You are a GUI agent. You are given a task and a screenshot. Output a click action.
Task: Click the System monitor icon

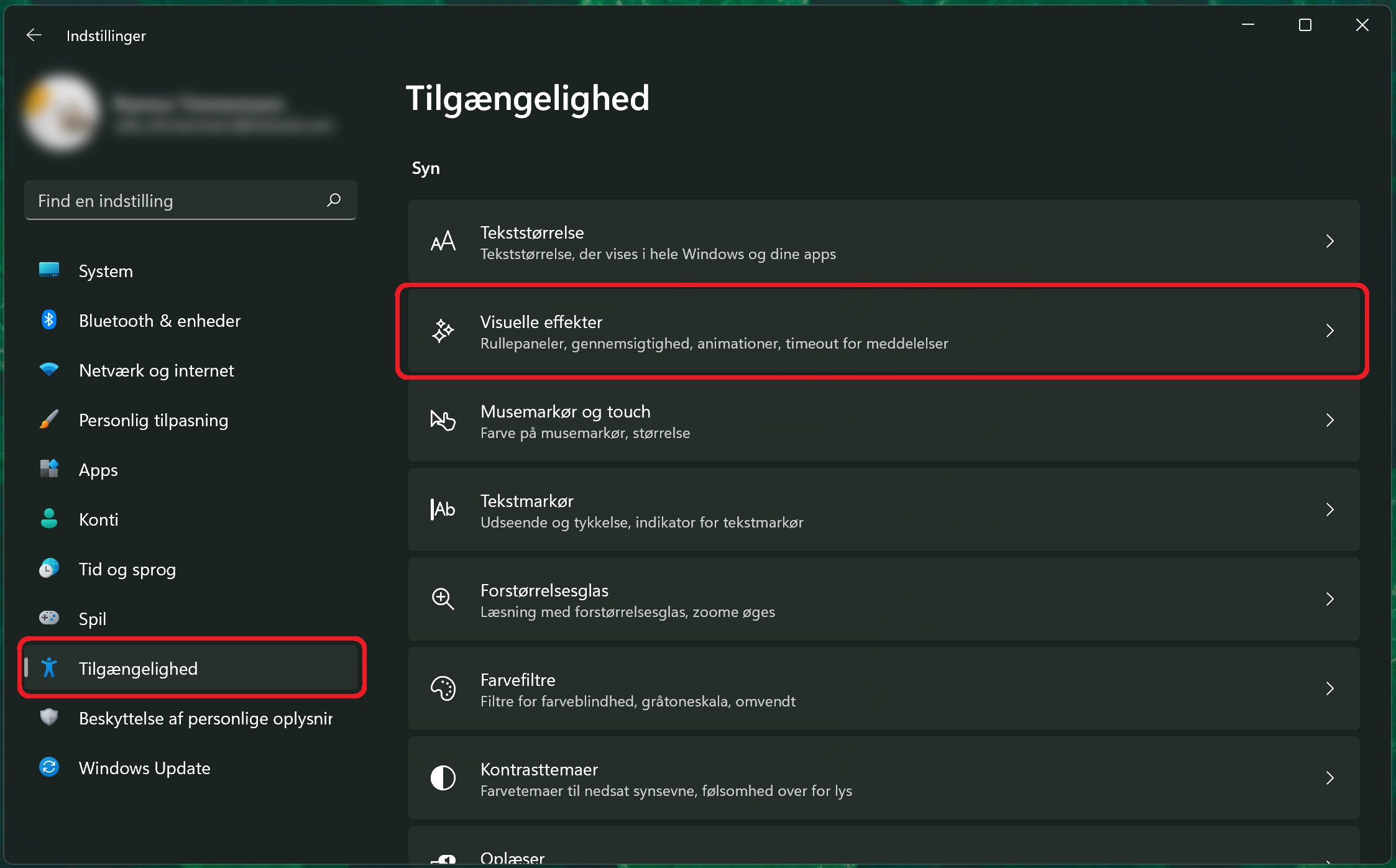tap(49, 270)
